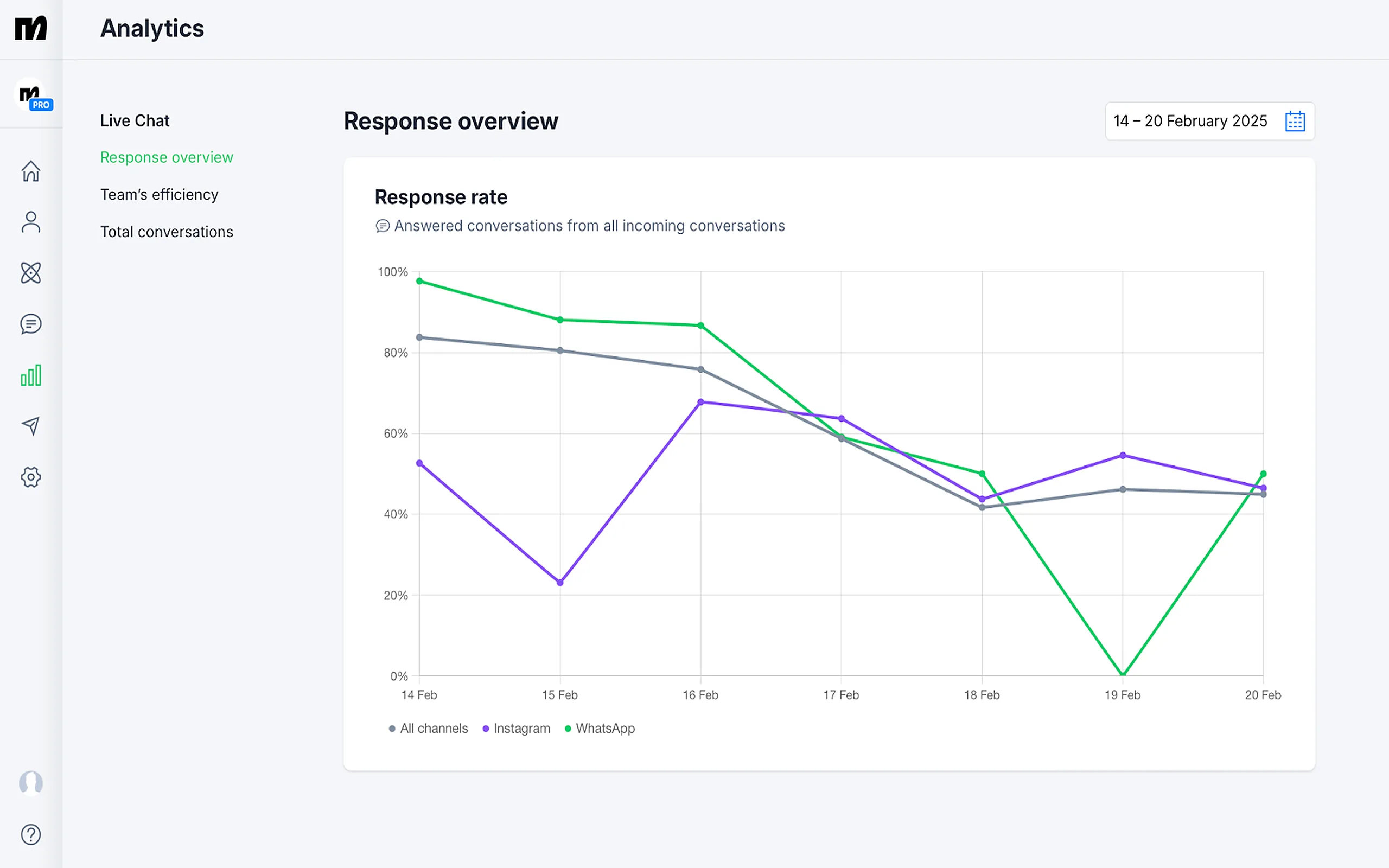Open Total conversations link
This screenshot has height=868, width=1389.
click(167, 232)
